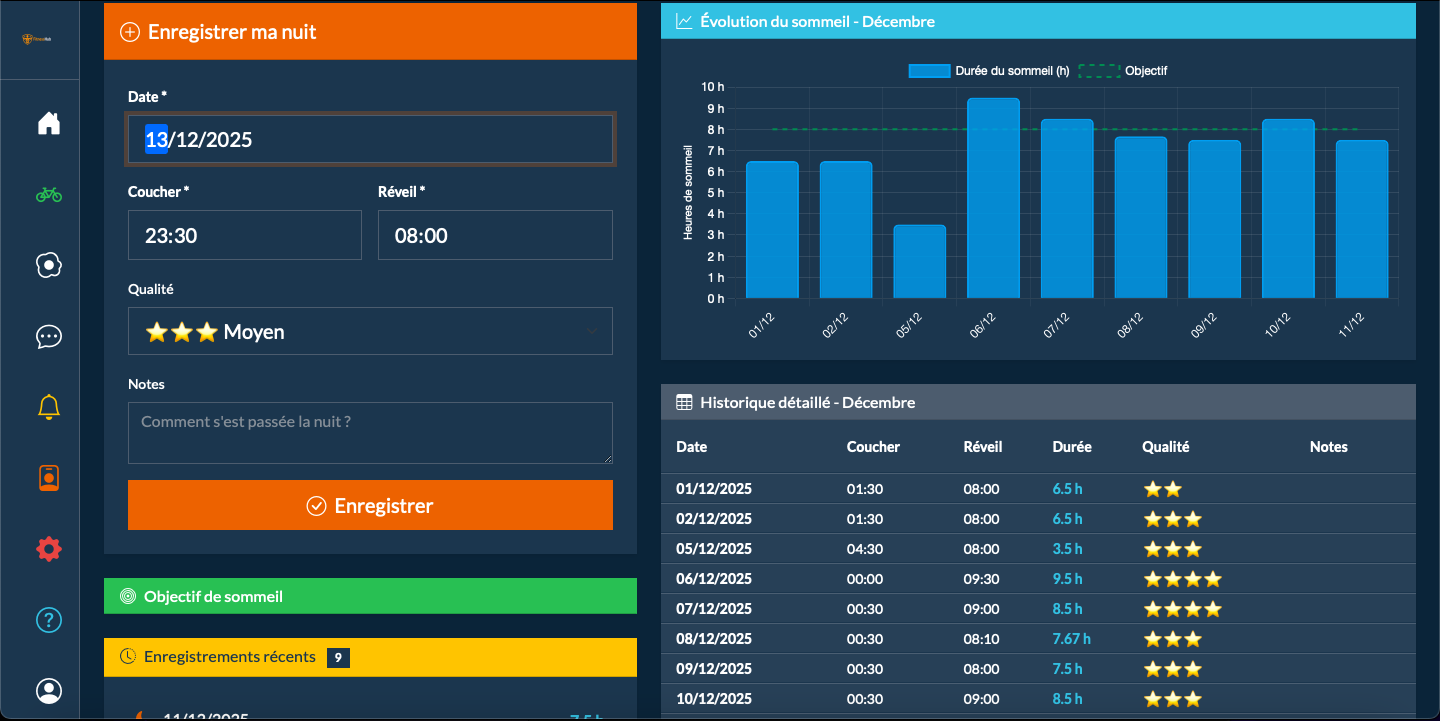Screen dimensions: 1440x721
Task: Click the home icon in sidebar
Action: coord(49,123)
